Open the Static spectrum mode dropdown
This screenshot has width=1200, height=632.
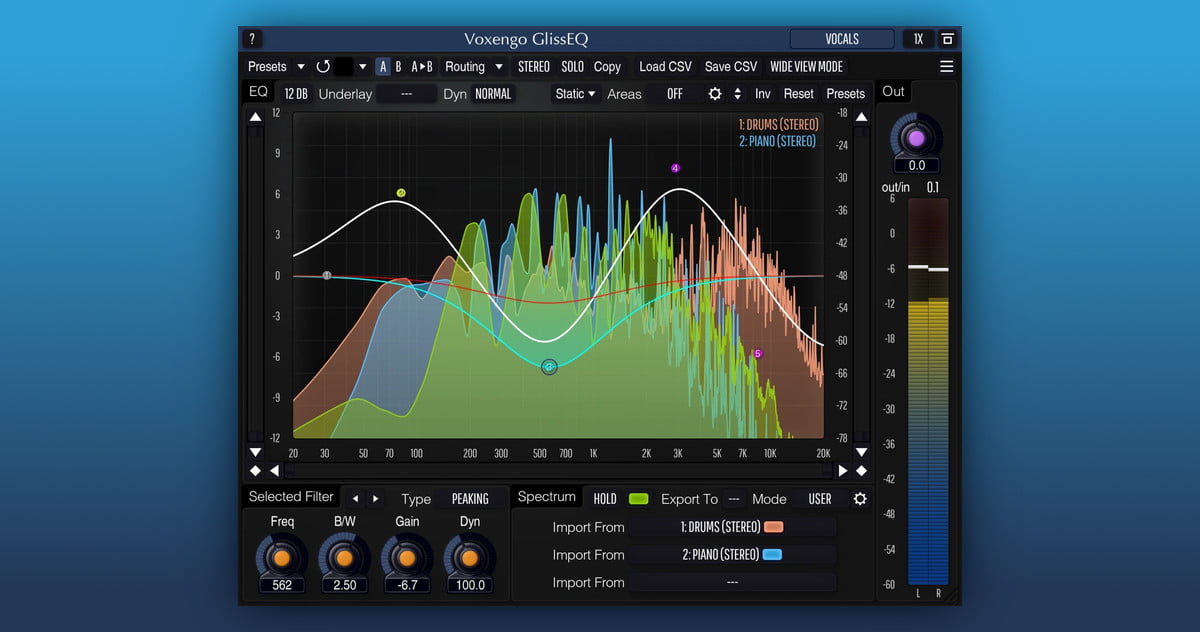click(x=575, y=94)
